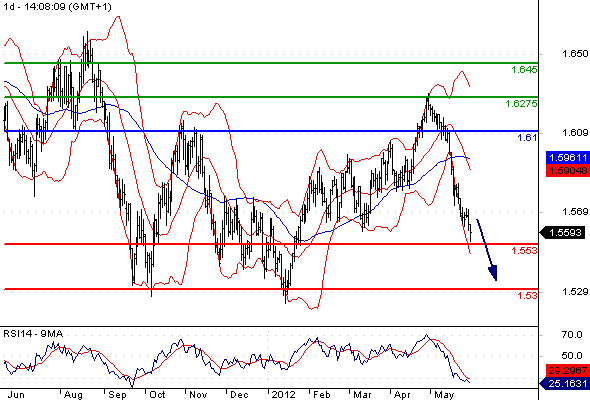Click the 1.5593 current price marker
This screenshot has height=400, width=590.
tap(563, 233)
